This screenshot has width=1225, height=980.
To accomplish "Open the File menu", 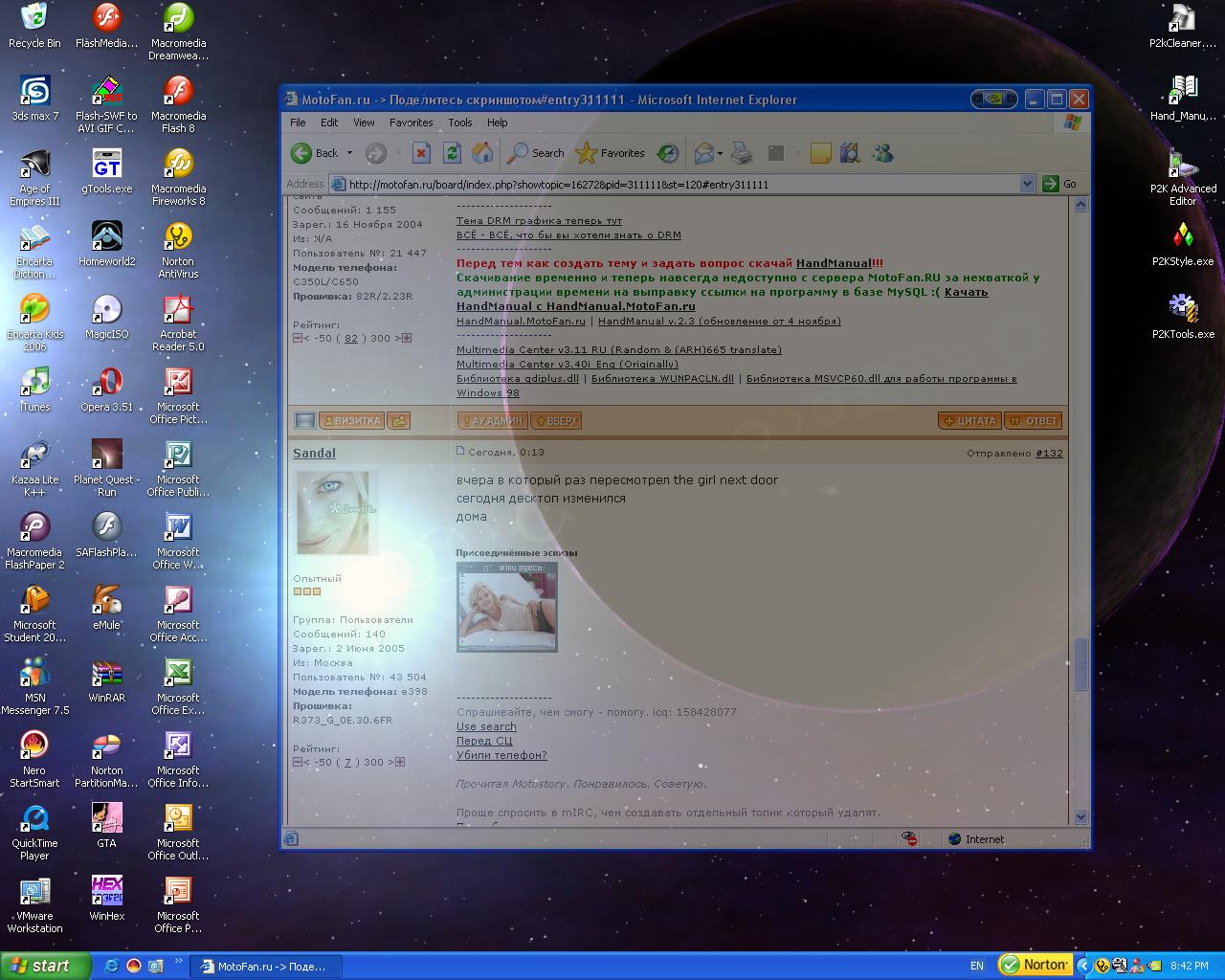I will (298, 122).
